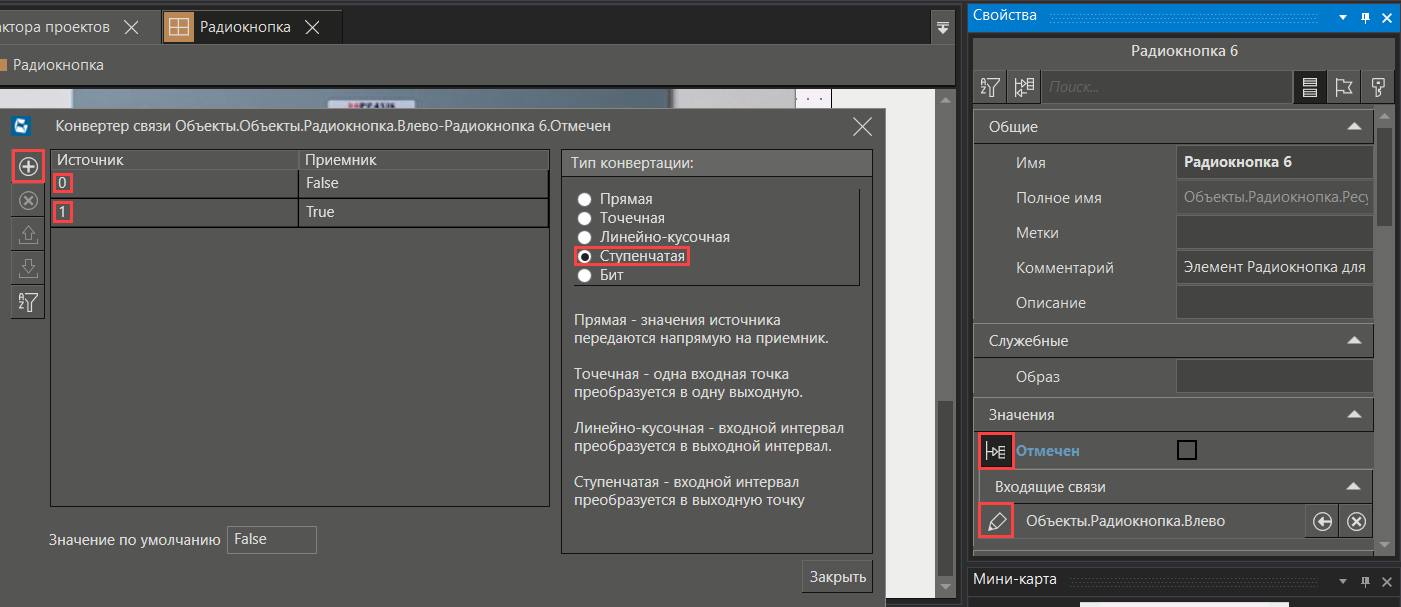This screenshot has height=607, width=1401.
Task: Switch to the Радиокнопка tab
Action: (244, 27)
